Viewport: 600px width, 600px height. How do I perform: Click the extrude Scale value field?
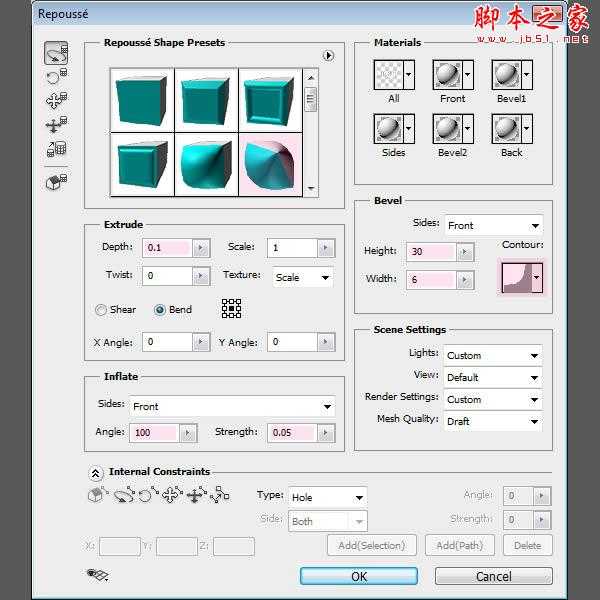(292, 248)
